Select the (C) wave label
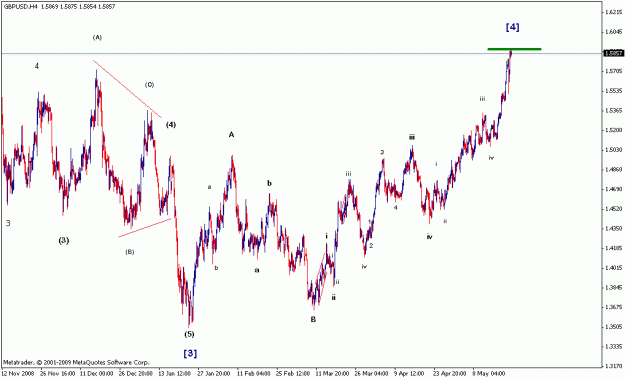The width and height of the screenshot is (625, 378). [x=149, y=85]
